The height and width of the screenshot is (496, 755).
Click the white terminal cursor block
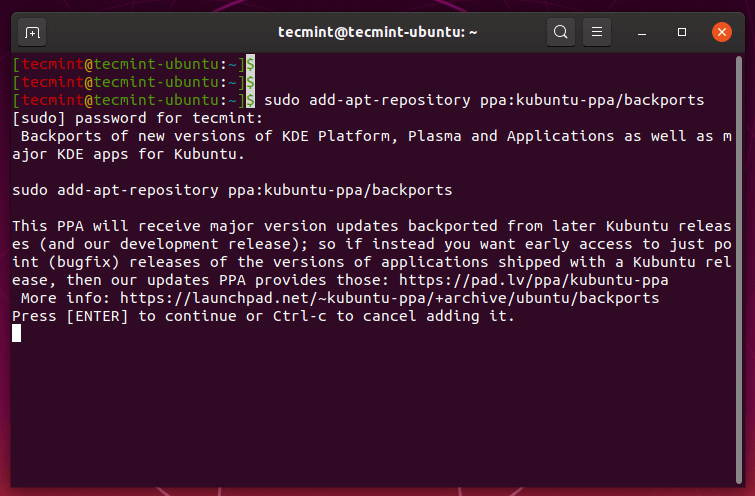click(x=17, y=333)
